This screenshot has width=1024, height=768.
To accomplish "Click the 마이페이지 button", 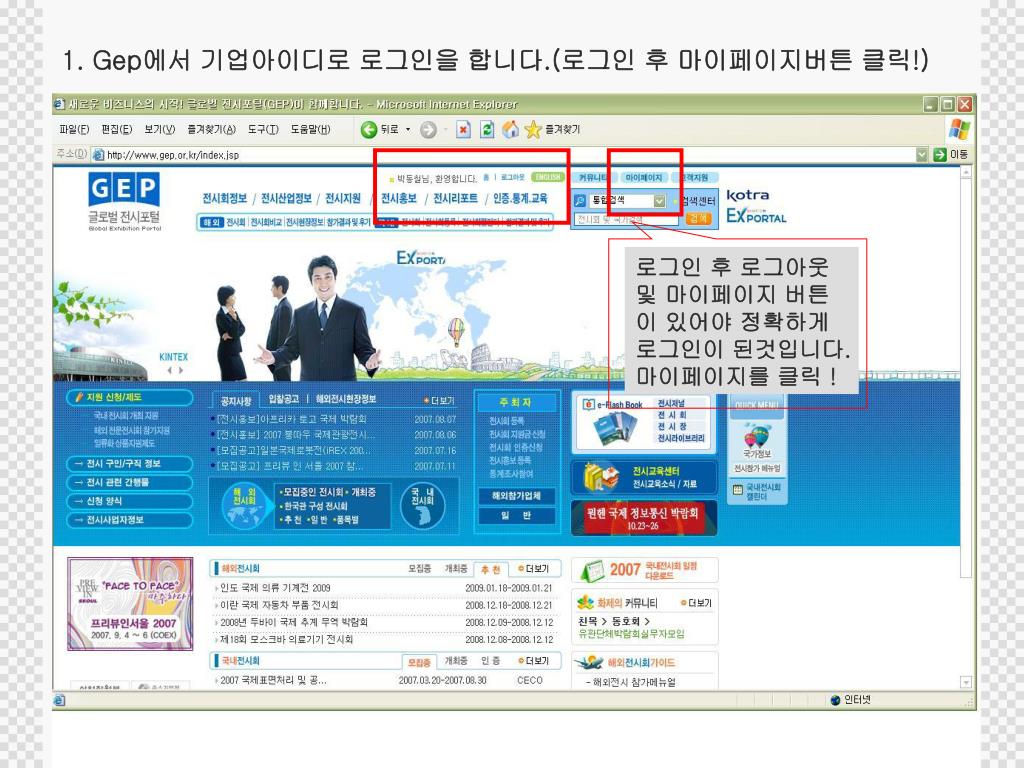I will tap(643, 178).
